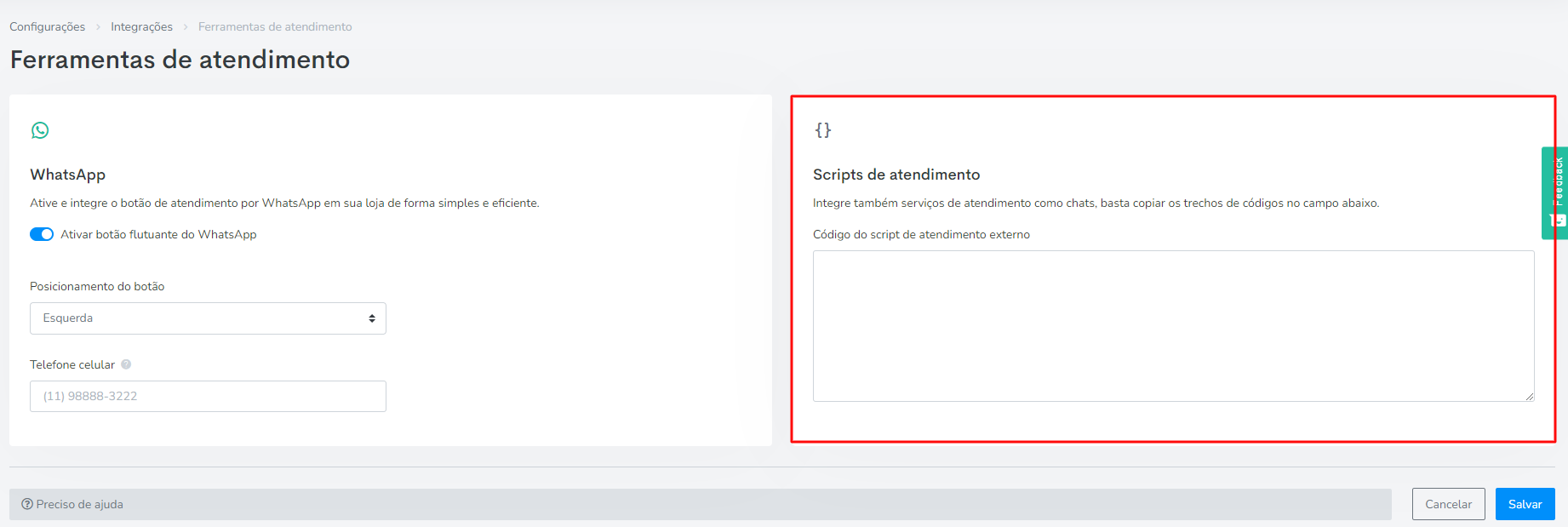Open the Telefone celular help tooltip icon
Screen dimensions: 1568x527
126,364
